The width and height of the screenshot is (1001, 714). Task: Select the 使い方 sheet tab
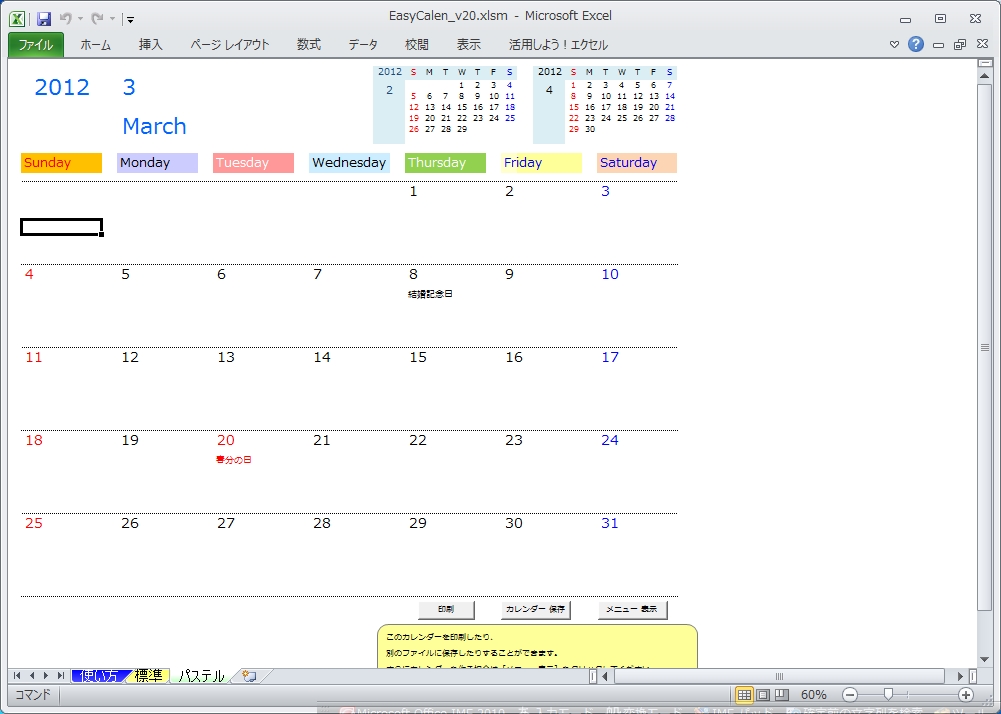click(100, 676)
